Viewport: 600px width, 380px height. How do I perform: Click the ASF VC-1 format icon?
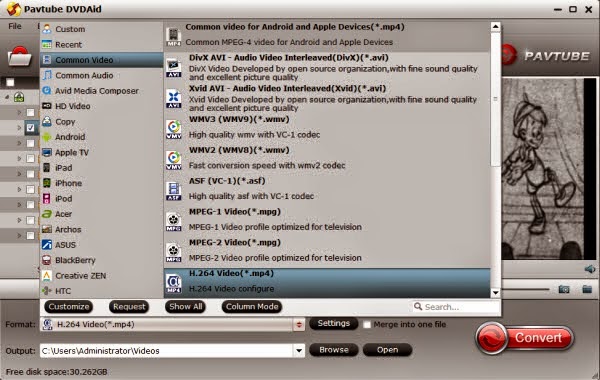pos(174,191)
